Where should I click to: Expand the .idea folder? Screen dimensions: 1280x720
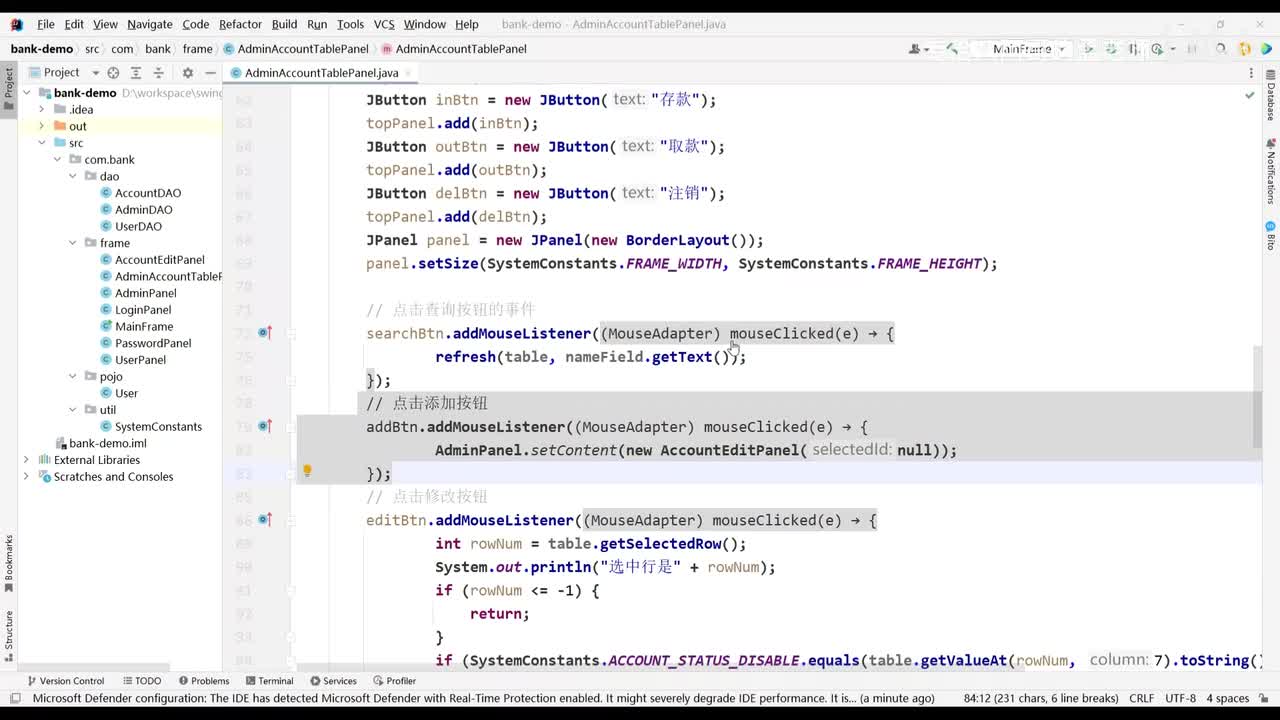42,109
